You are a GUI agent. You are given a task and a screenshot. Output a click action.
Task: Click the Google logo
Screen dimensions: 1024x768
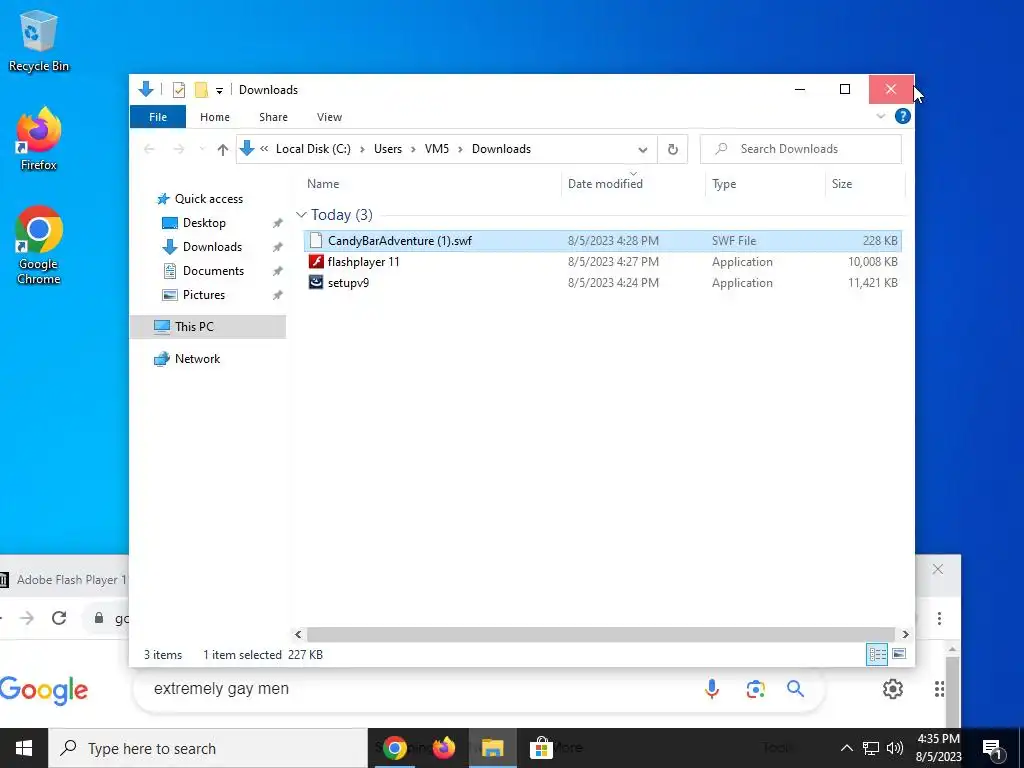click(x=44, y=690)
